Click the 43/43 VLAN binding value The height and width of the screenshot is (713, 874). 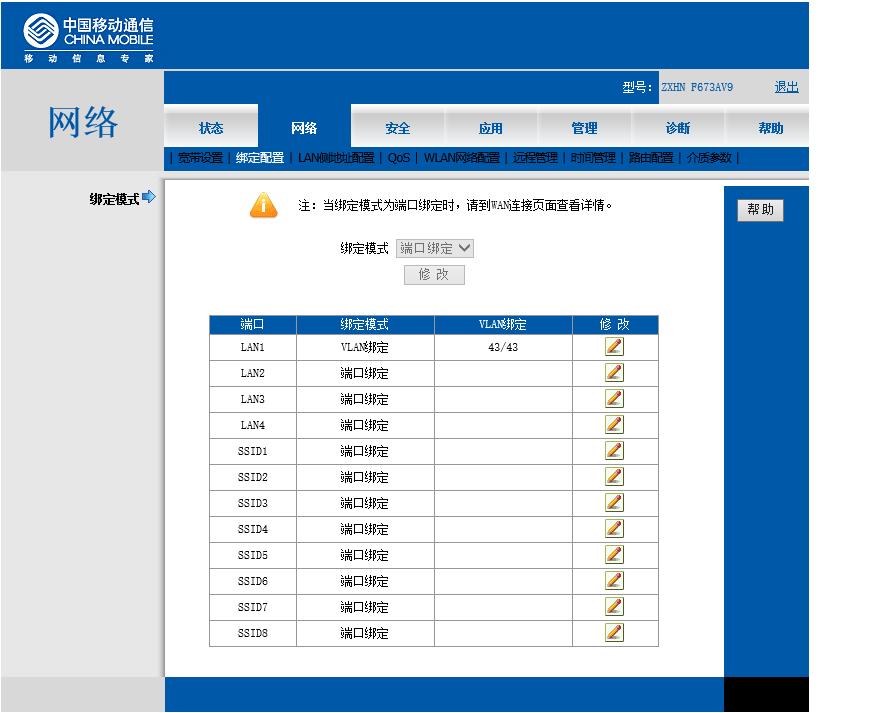503,347
